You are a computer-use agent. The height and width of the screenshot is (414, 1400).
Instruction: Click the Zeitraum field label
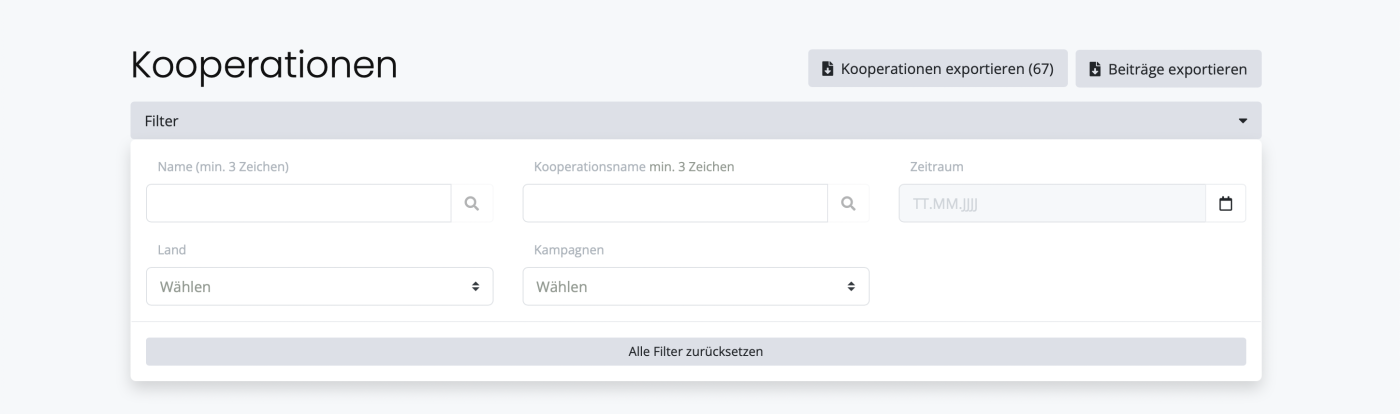936,167
